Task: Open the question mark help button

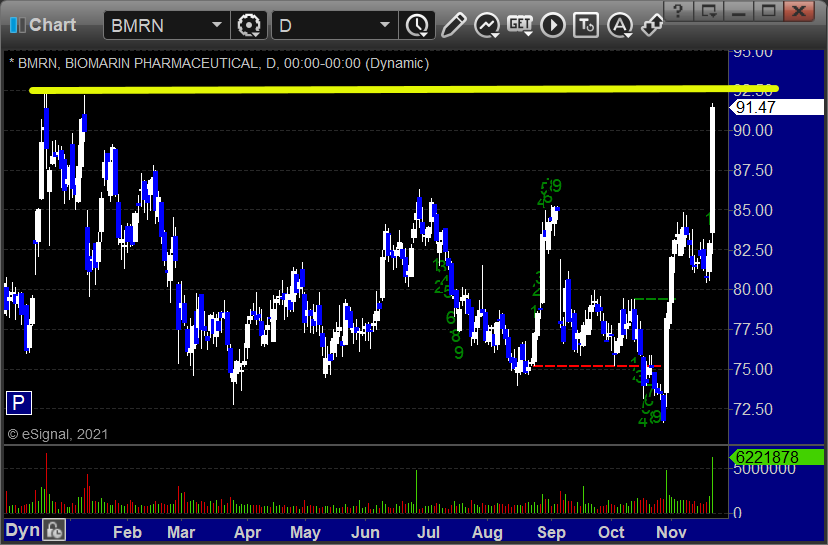Action: 679,11
